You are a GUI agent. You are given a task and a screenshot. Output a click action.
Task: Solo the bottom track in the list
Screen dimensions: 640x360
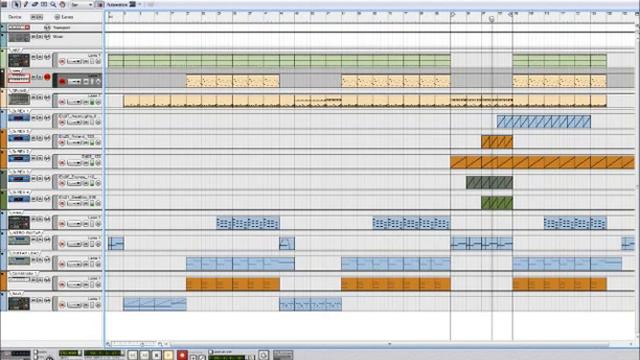coord(40,300)
